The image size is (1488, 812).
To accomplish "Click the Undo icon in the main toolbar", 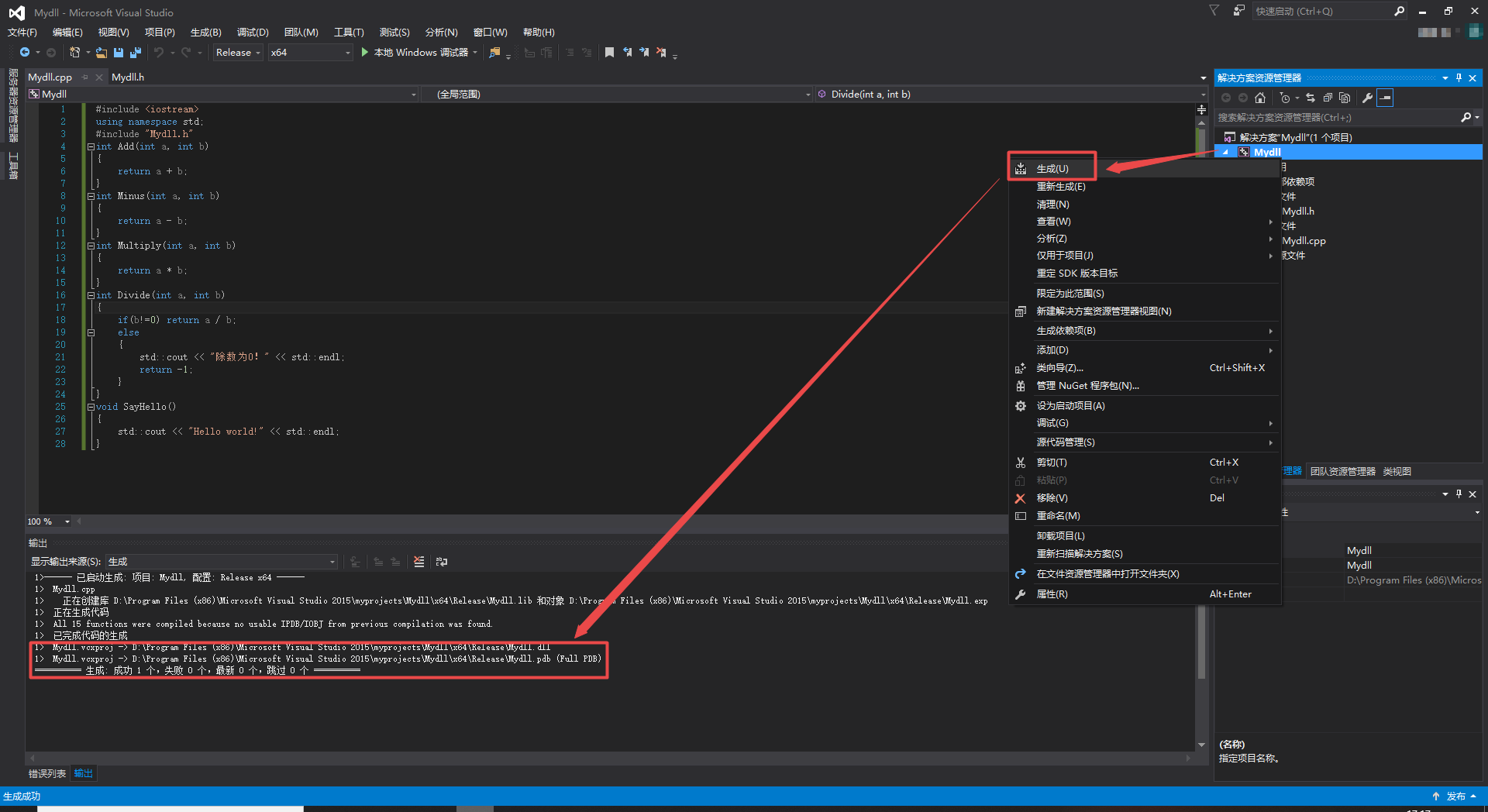I will click(160, 52).
